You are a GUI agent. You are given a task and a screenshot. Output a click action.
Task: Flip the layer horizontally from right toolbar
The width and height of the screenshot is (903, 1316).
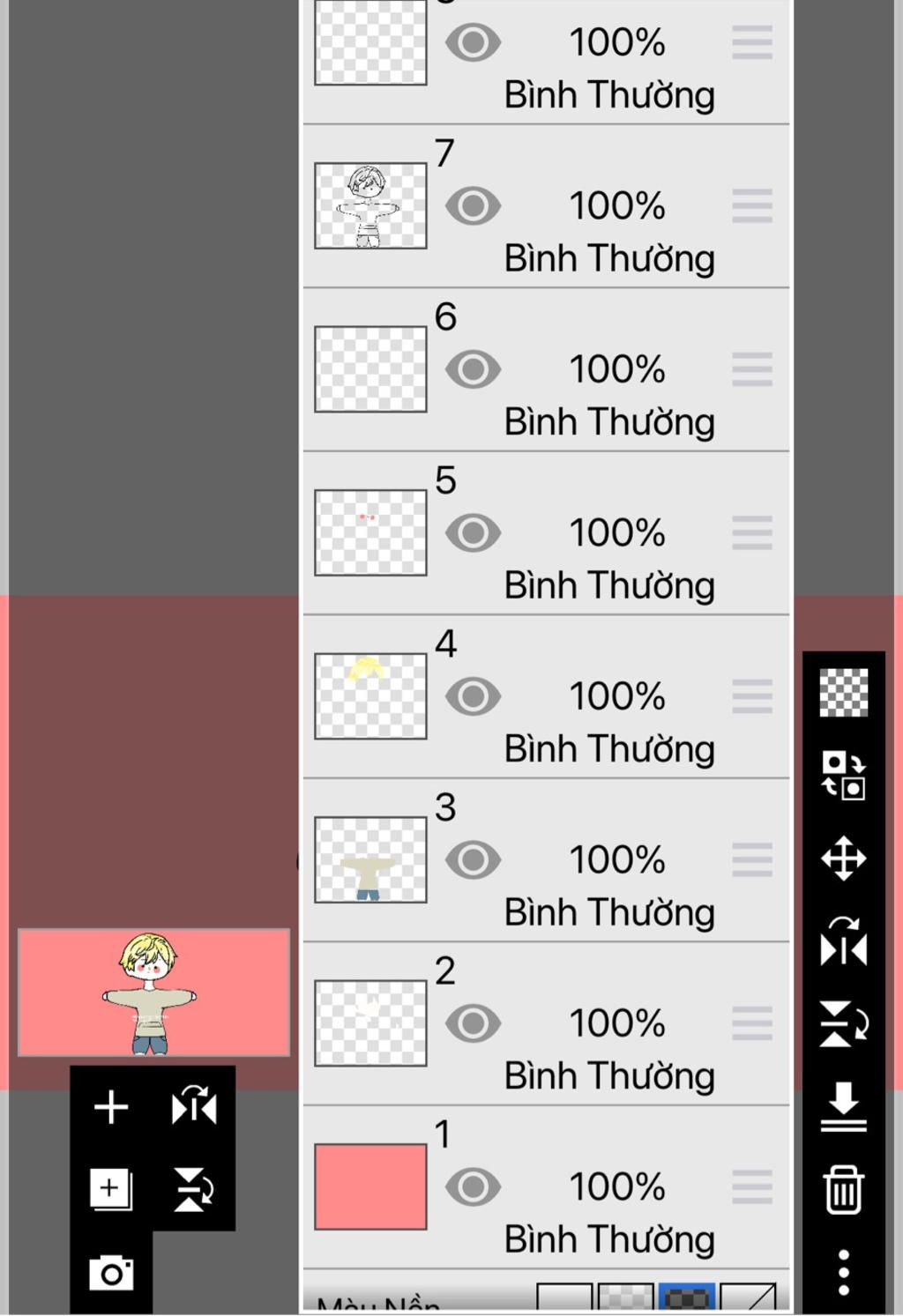click(844, 941)
